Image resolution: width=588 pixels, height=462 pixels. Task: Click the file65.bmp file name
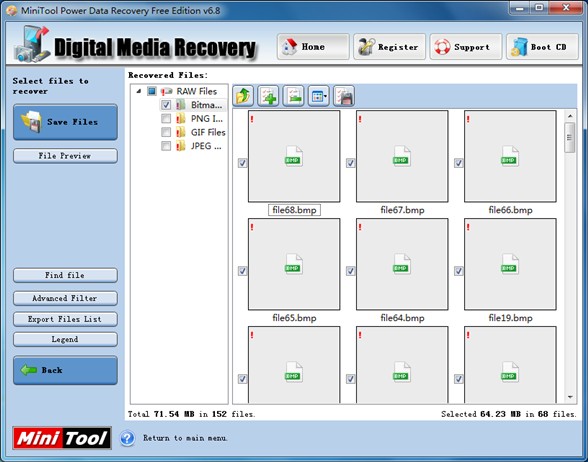(294, 318)
